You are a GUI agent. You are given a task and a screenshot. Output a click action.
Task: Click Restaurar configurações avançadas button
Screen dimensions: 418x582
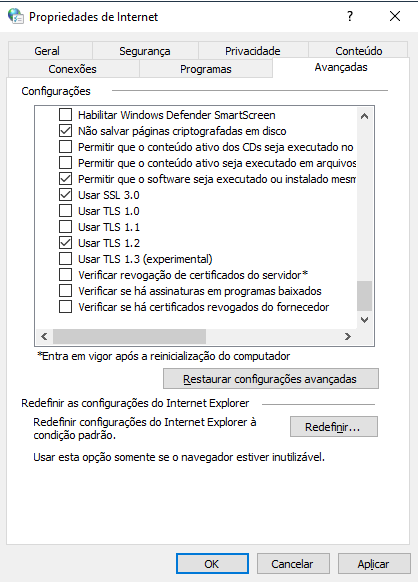(271, 379)
